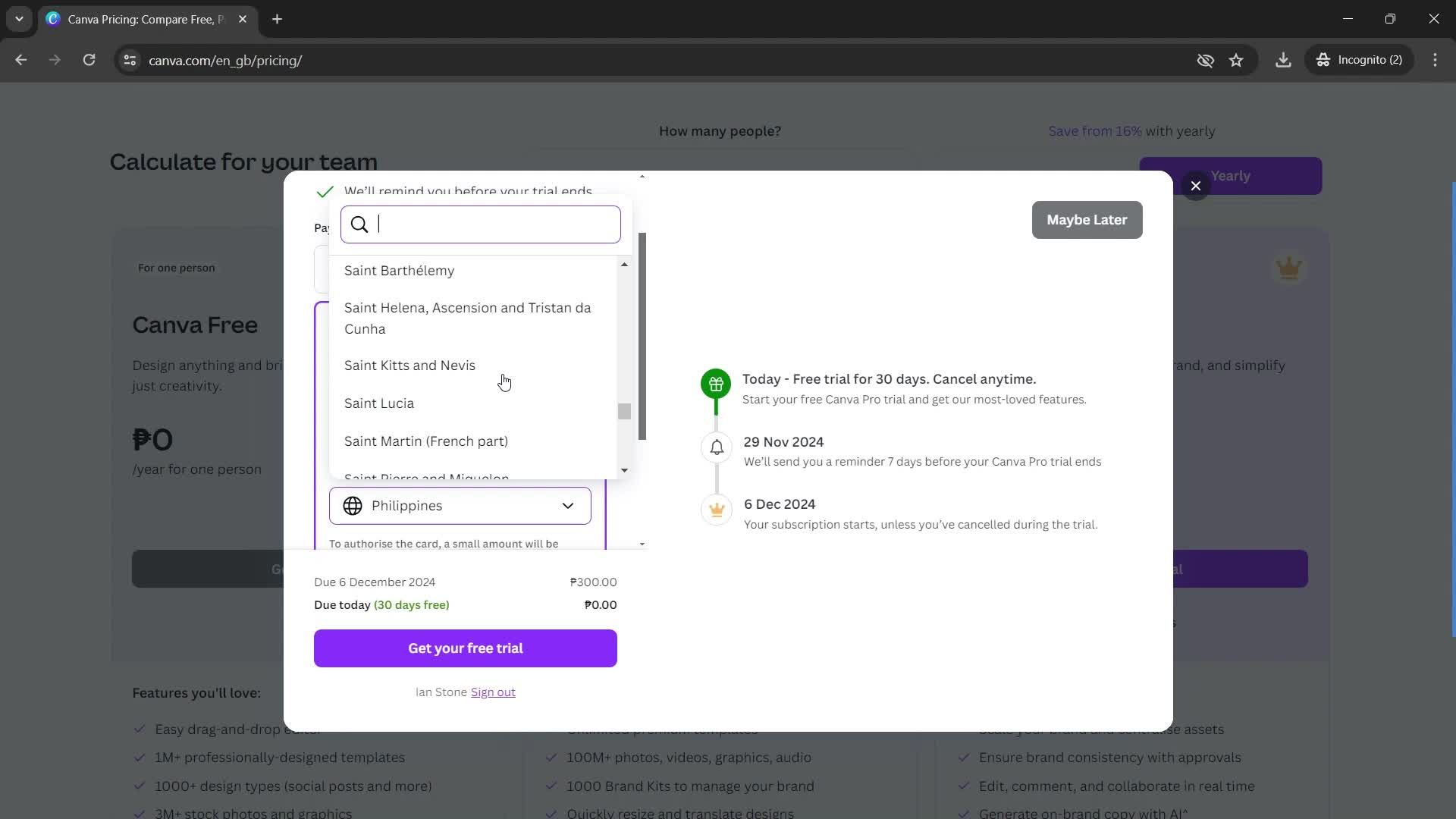Click the ₱300.00 due amount

point(593,582)
